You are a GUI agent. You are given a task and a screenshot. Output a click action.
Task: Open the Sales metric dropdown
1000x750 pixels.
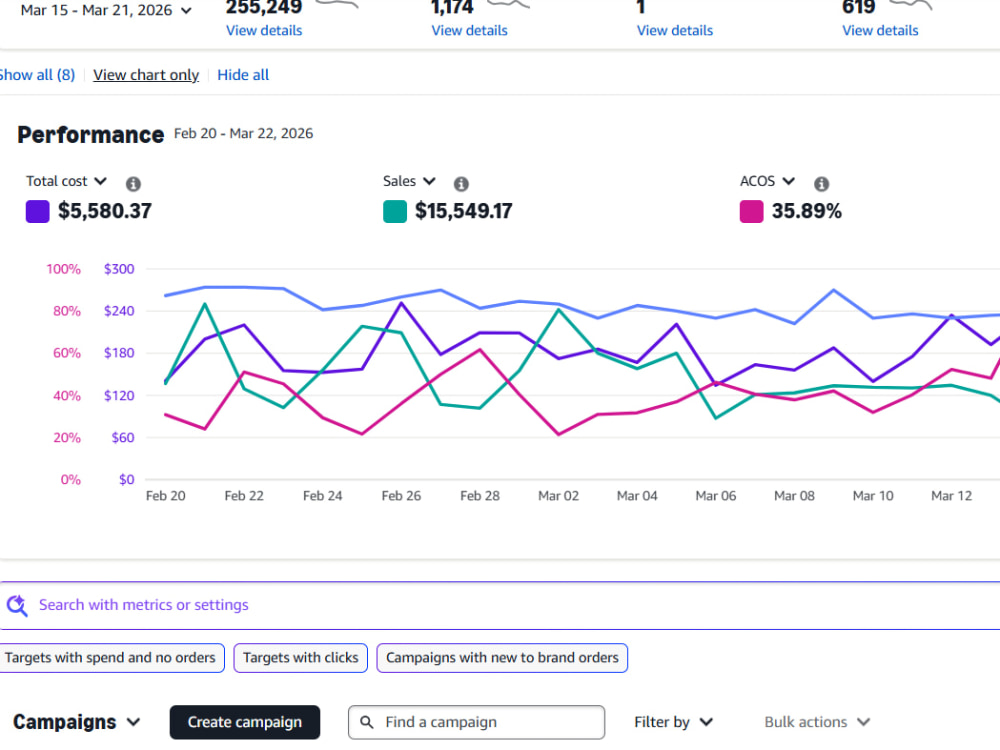click(409, 181)
